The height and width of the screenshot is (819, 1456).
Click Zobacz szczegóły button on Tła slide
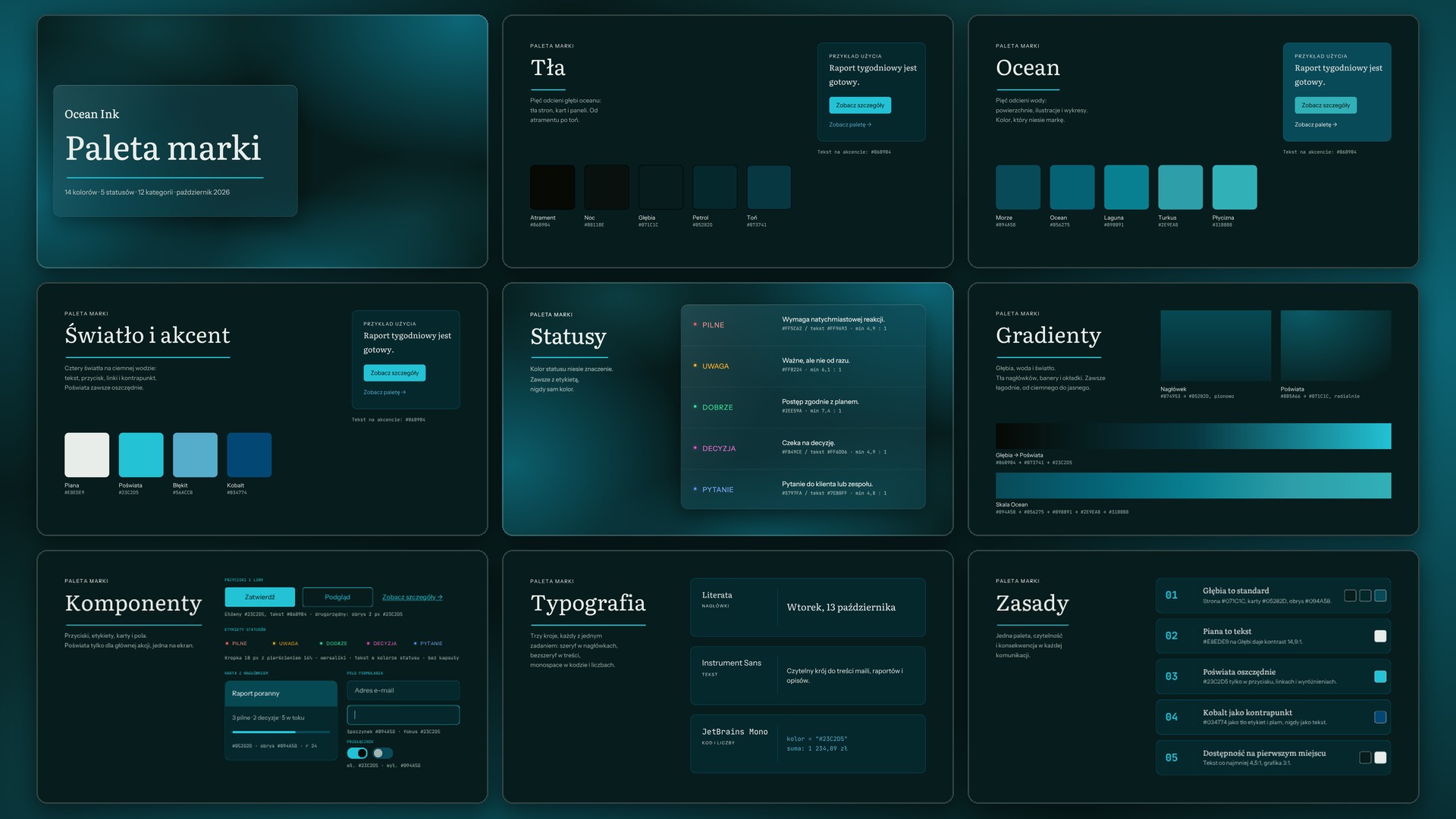pos(860,105)
